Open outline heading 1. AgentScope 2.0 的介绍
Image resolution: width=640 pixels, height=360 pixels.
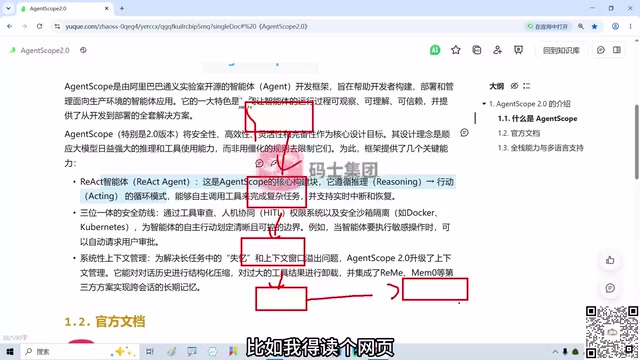529,104
